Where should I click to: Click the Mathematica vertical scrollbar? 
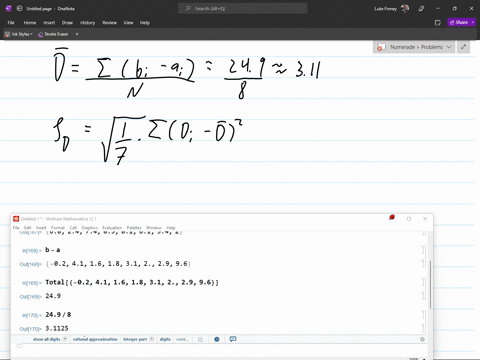430,284
